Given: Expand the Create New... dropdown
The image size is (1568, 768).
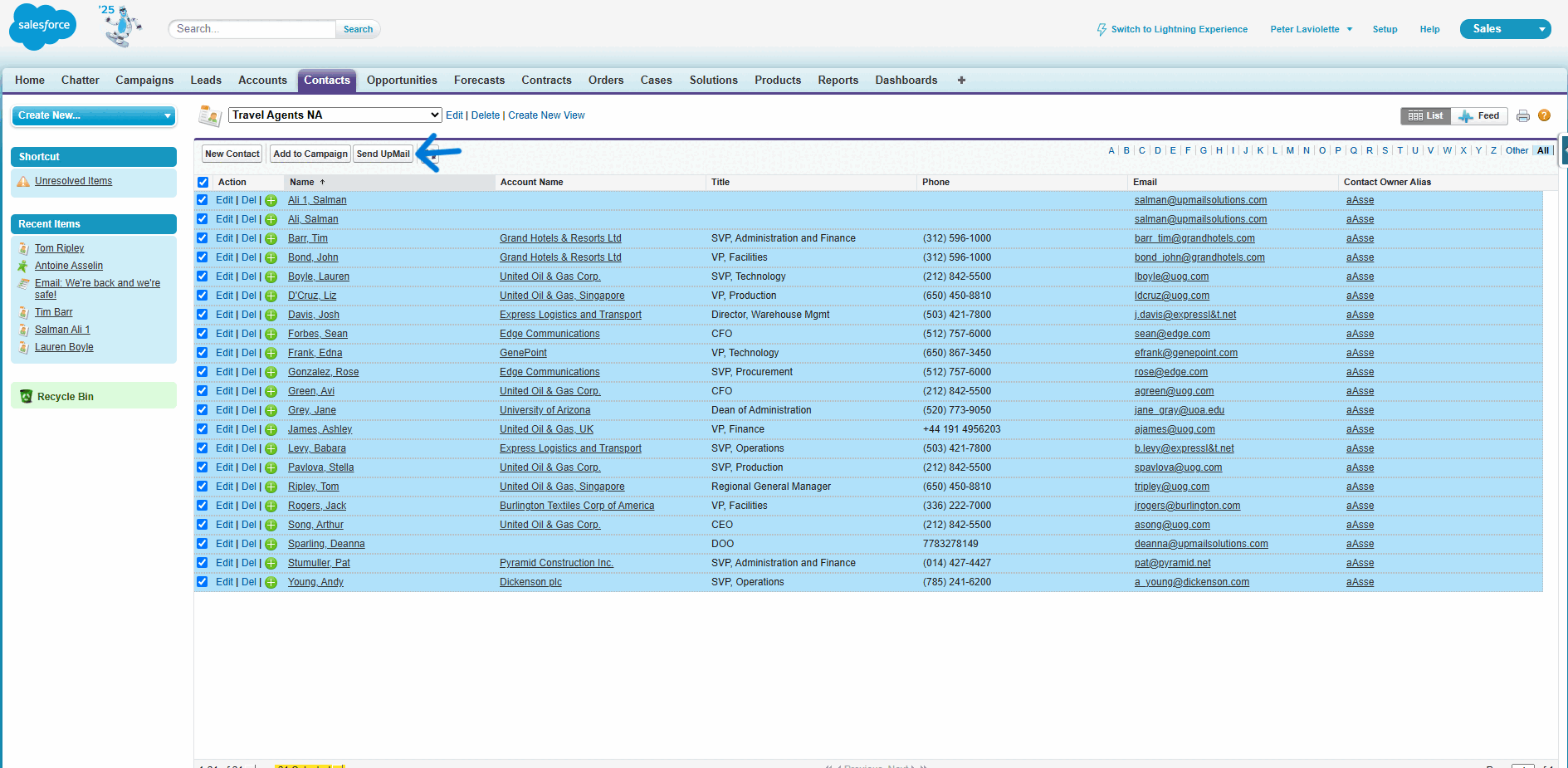Looking at the screenshot, I should click(x=94, y=115).
